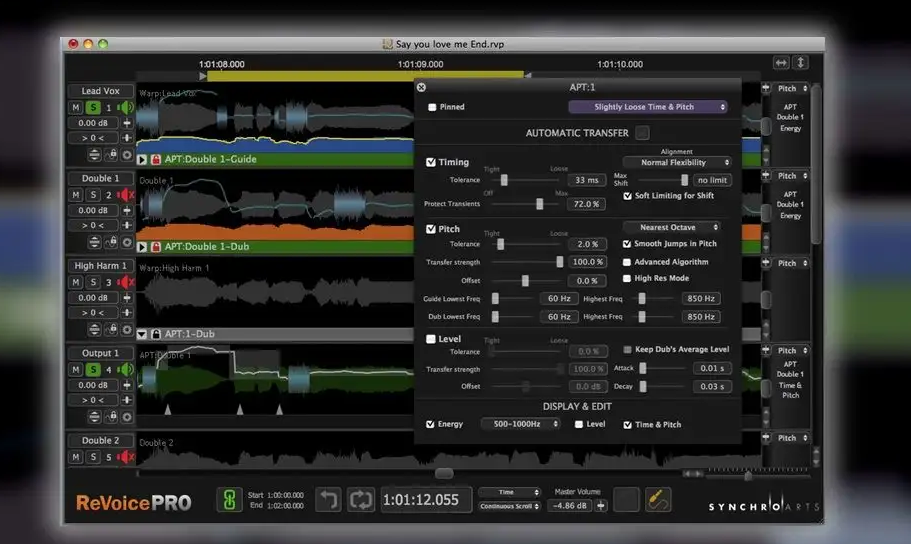Mute the Double 1 track
The height and width of the screenshot is (544, 911).
76,195
